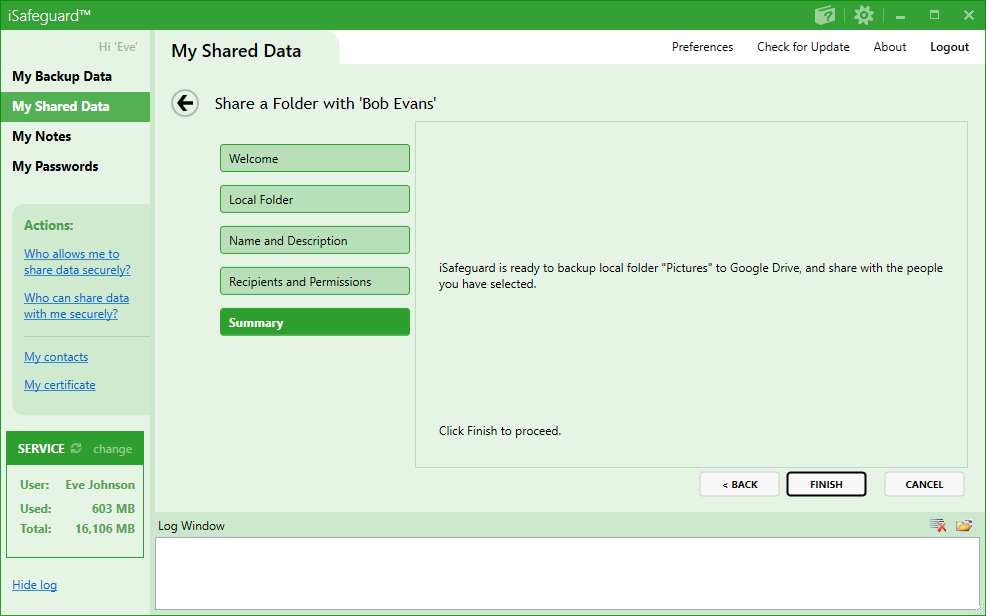Click the service refresh icon

[x=77, y=449]
